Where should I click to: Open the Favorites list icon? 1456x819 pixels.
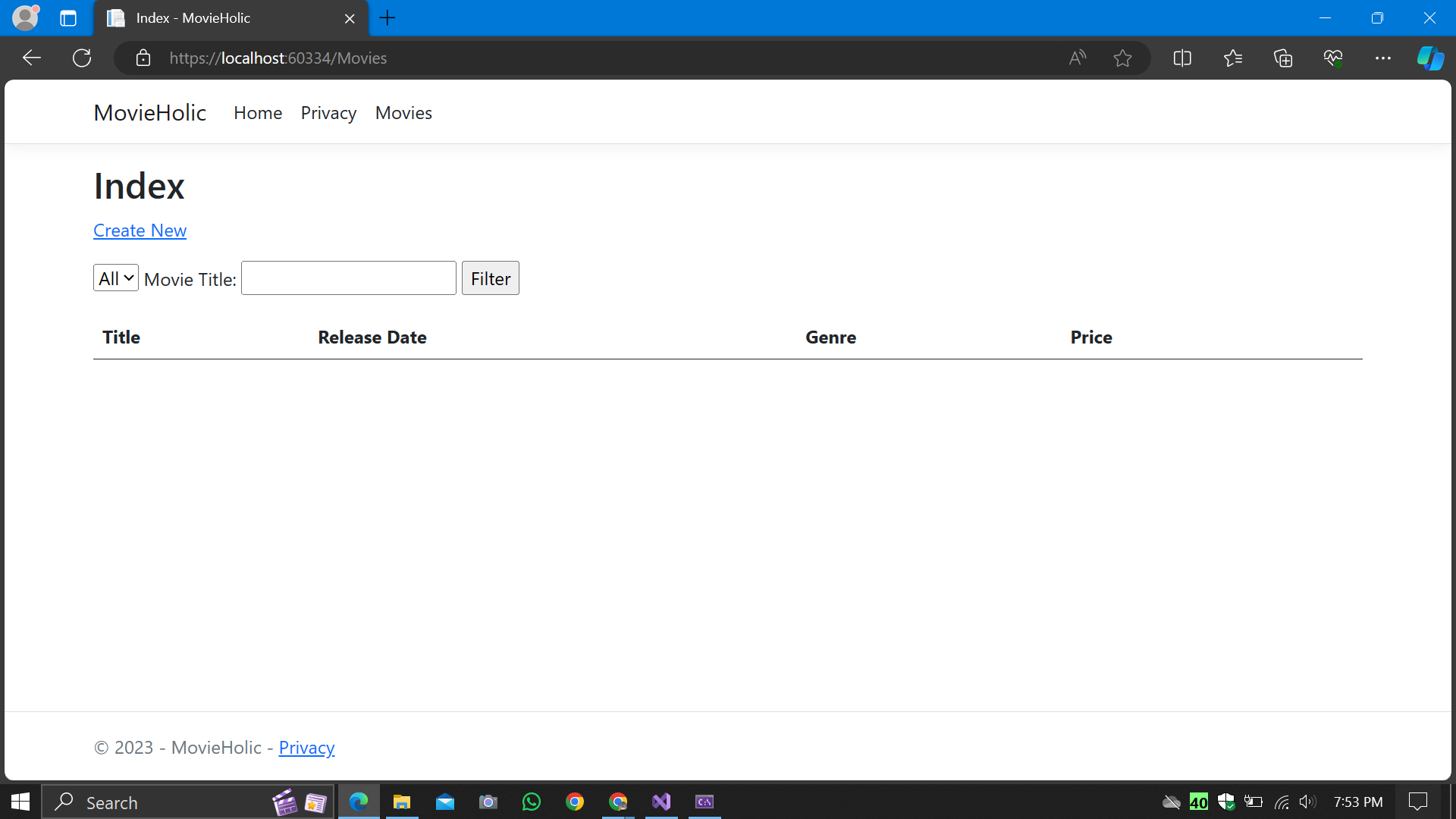1232,58
